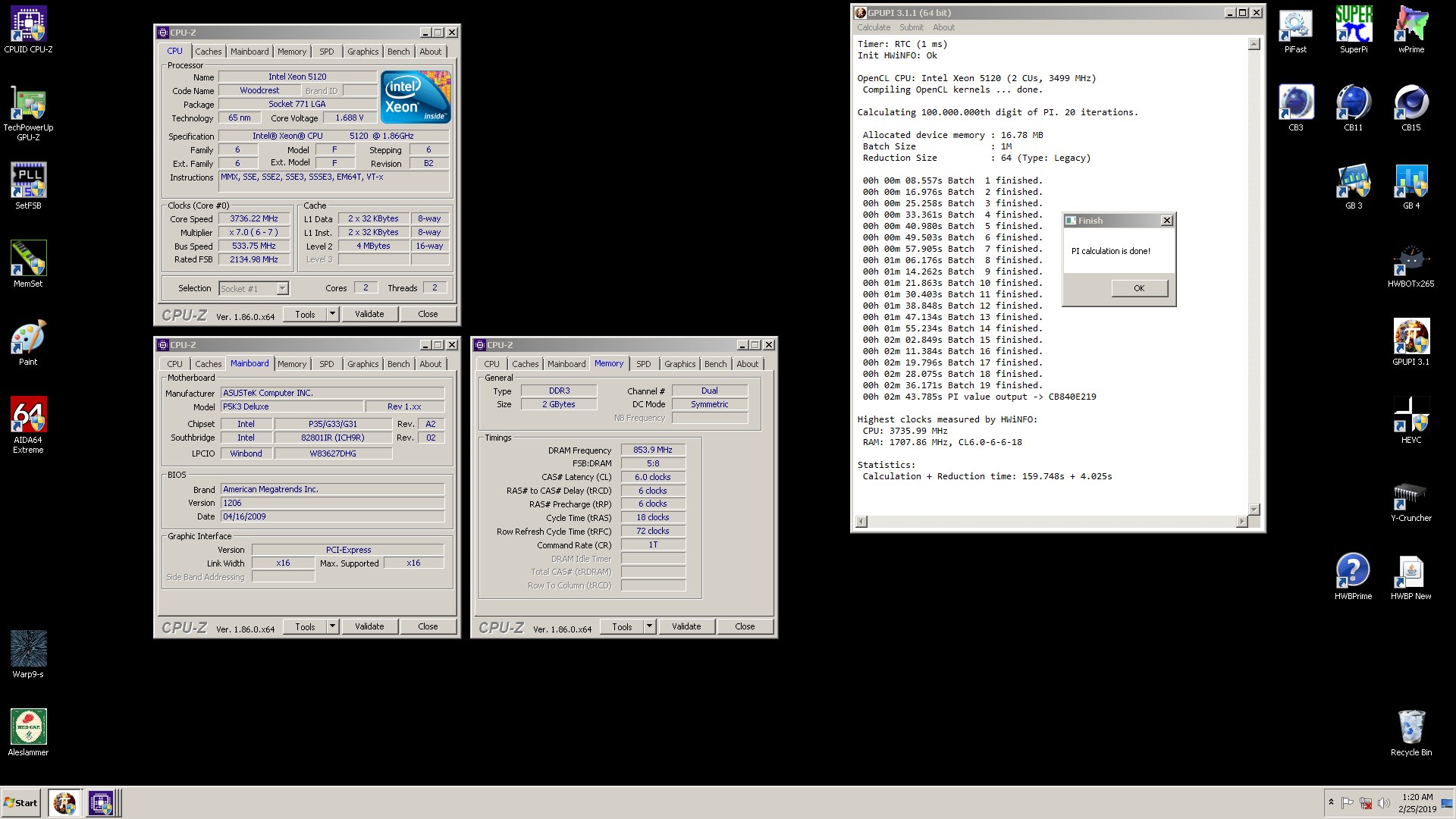The width and height of the screenshot is (1456, 819).
Task: Open TechPowerUp GPU-Z desktop icon
Action: [28, 114]
